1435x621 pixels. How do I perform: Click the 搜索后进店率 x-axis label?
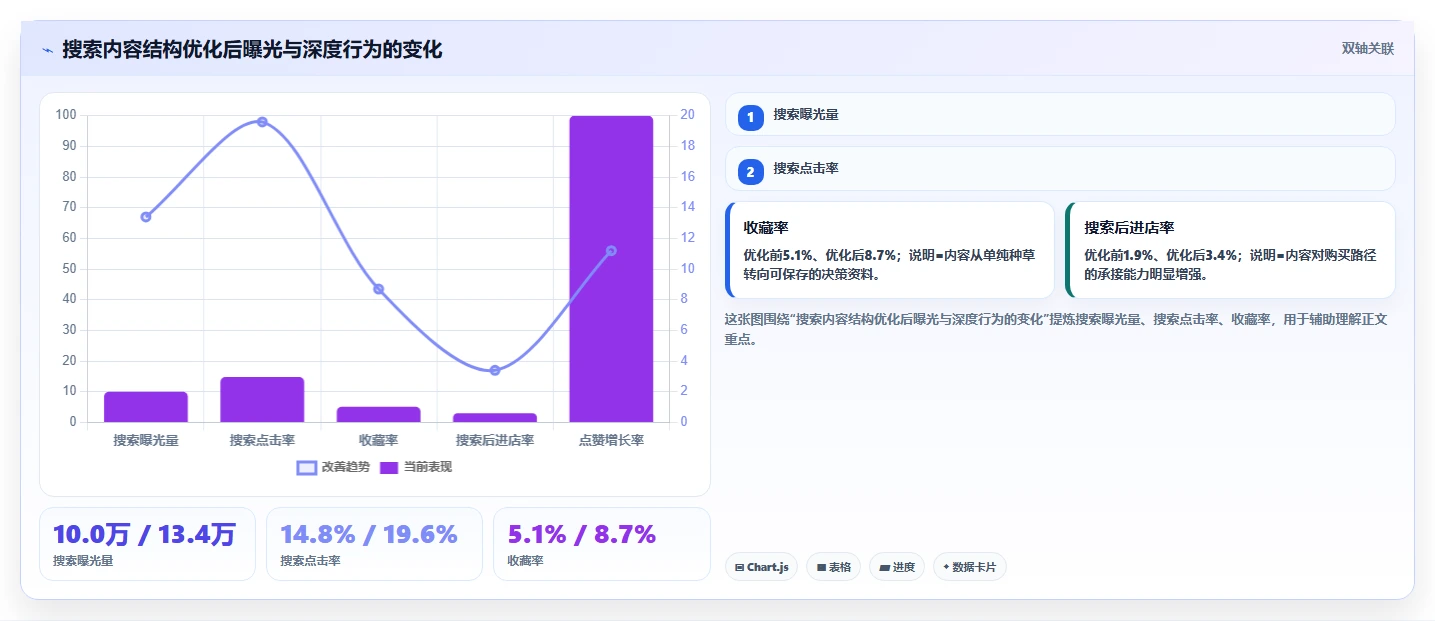coord(495,440)
